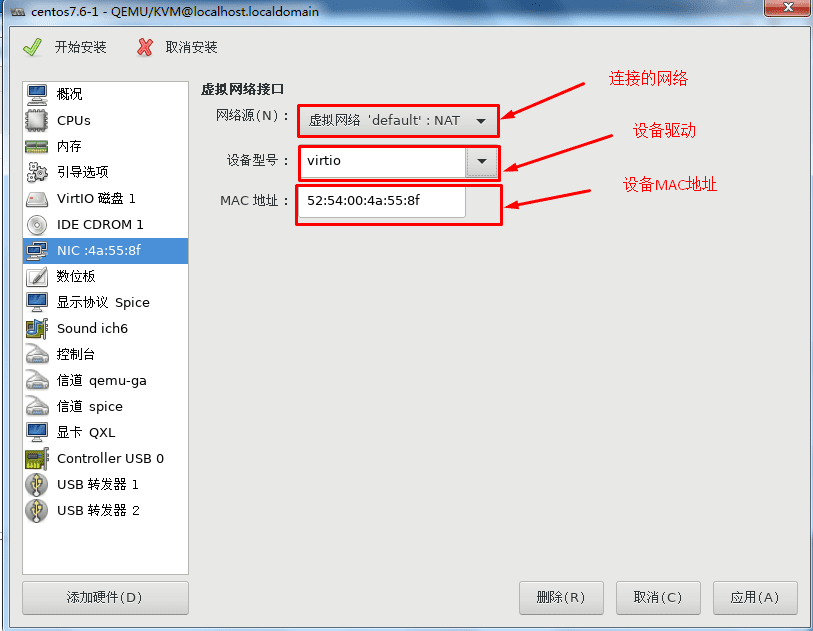Open 引导选项 gears icon
Image resolution: width=813 pixels, height=631 pixels.
[x=37, y=172]
